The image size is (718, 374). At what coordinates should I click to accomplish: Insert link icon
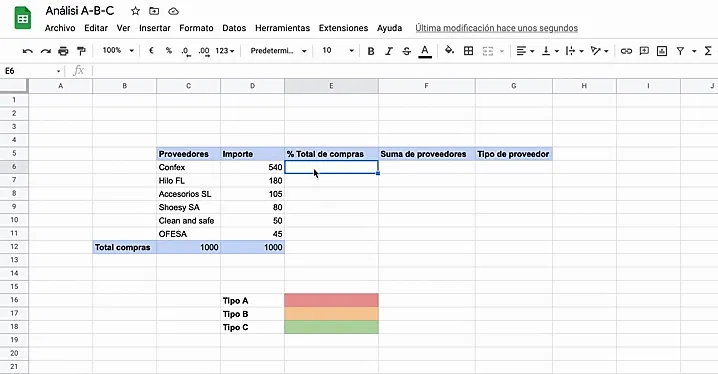pyautogui.click(x=626, y=51)
